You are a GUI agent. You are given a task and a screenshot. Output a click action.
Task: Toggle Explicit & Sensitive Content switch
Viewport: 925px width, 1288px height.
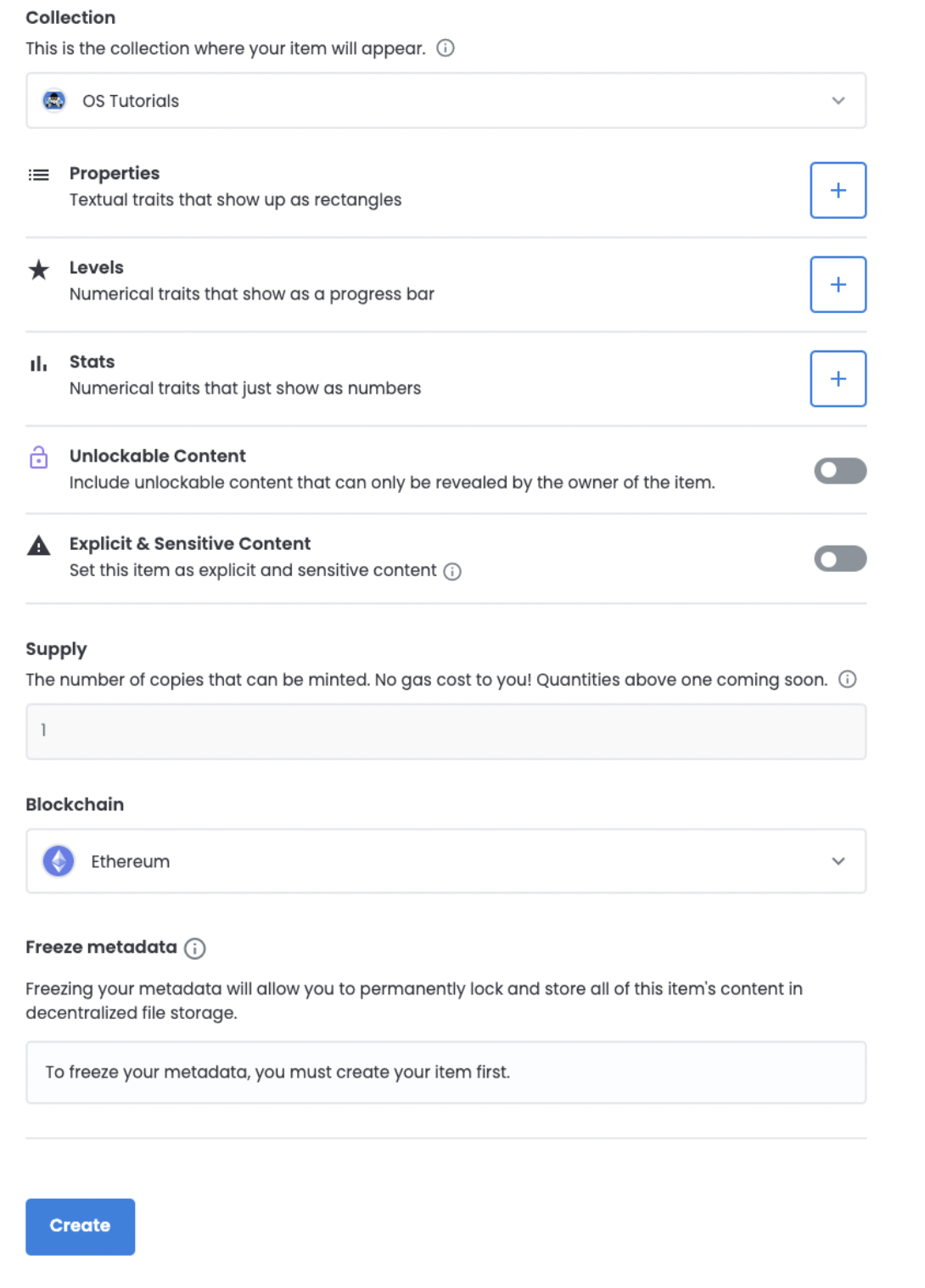click(840, 559)
